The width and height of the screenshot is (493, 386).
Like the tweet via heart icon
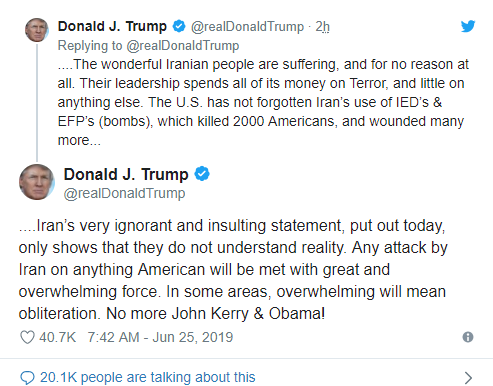coord(27,337)
